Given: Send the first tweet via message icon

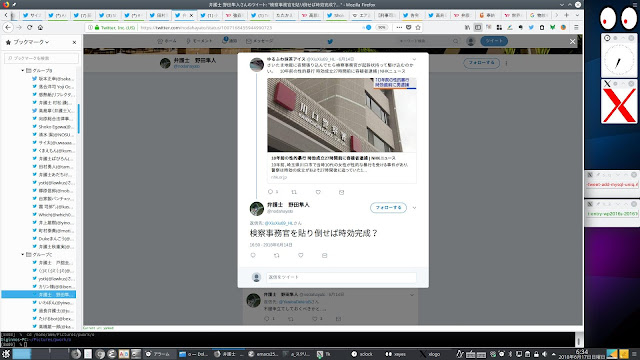Looking at the screenshot, I should coord(342,192).
